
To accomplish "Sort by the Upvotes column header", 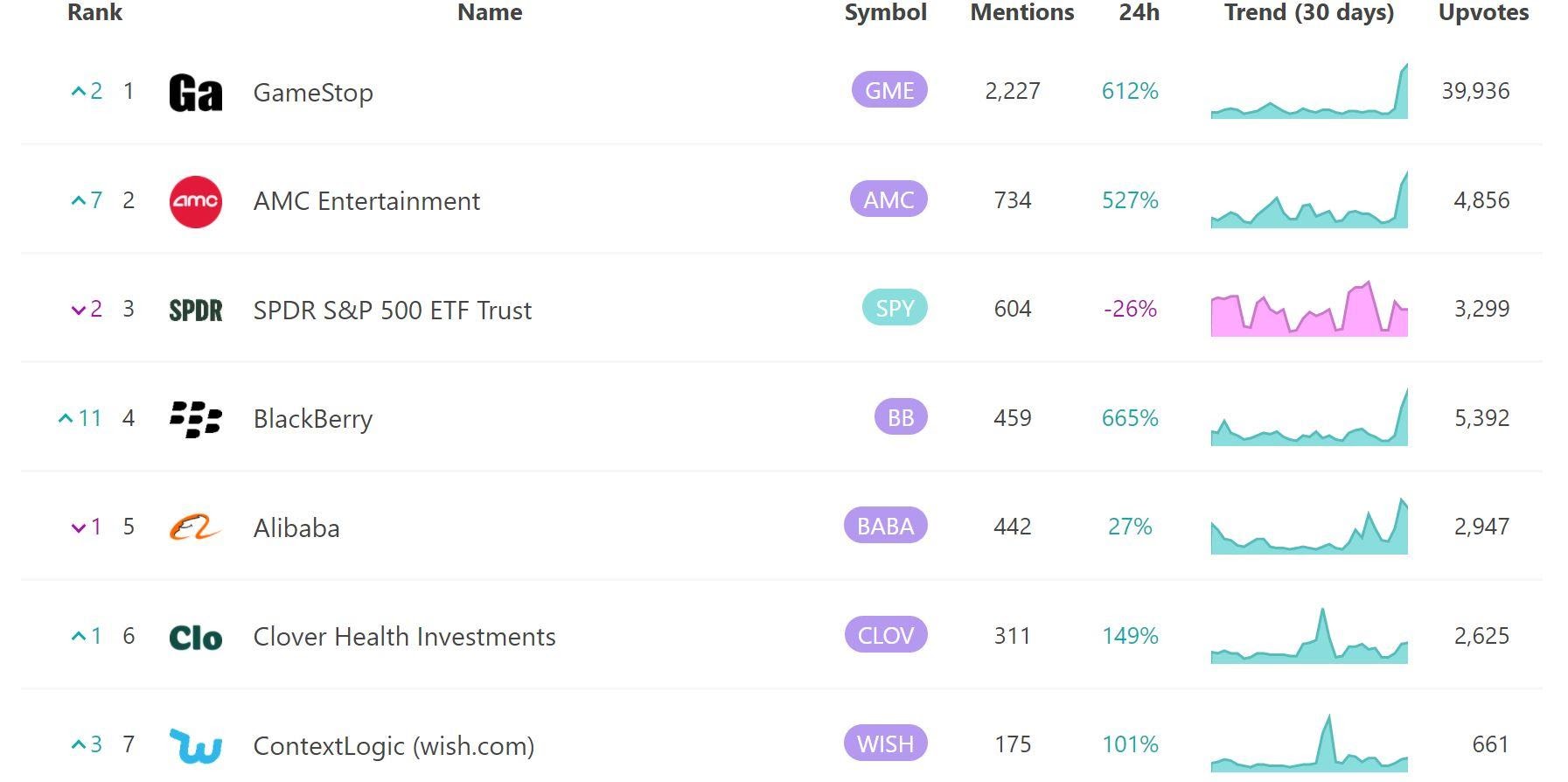I will 1484,12.
